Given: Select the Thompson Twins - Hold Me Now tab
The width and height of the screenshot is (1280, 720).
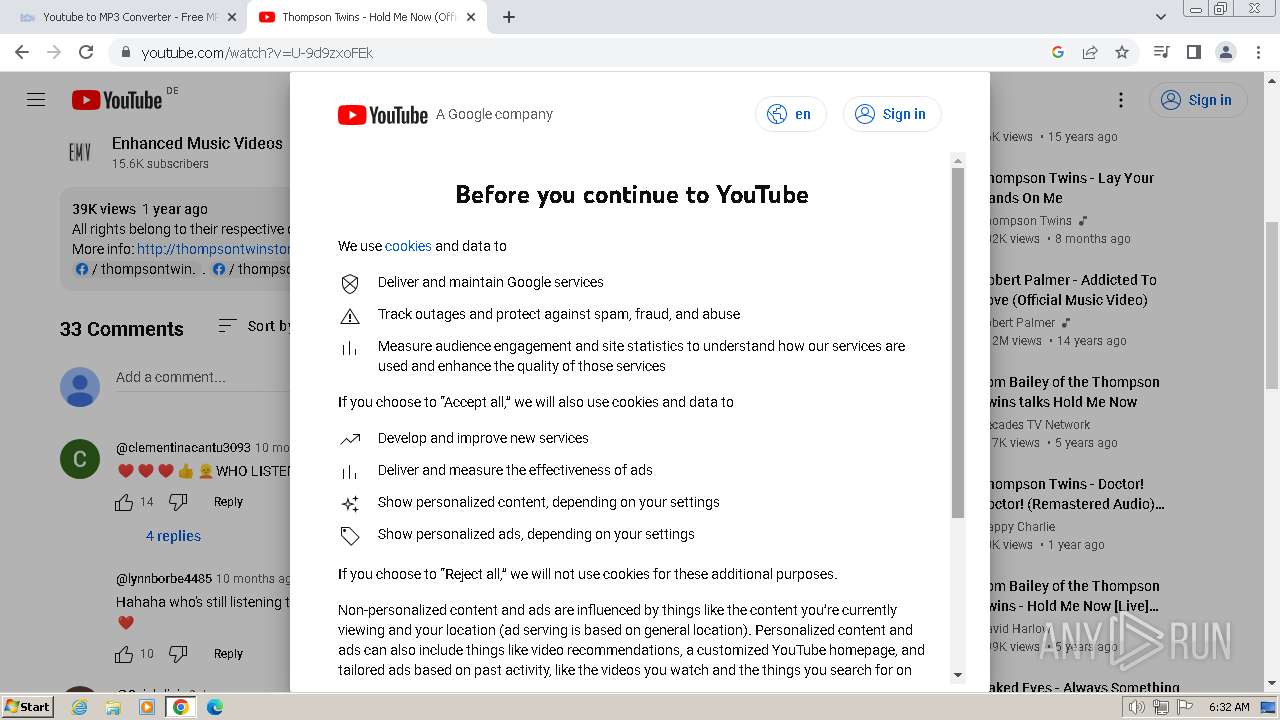Looking at the screenshot, I should pyautogui.click(x=367, y=17).
